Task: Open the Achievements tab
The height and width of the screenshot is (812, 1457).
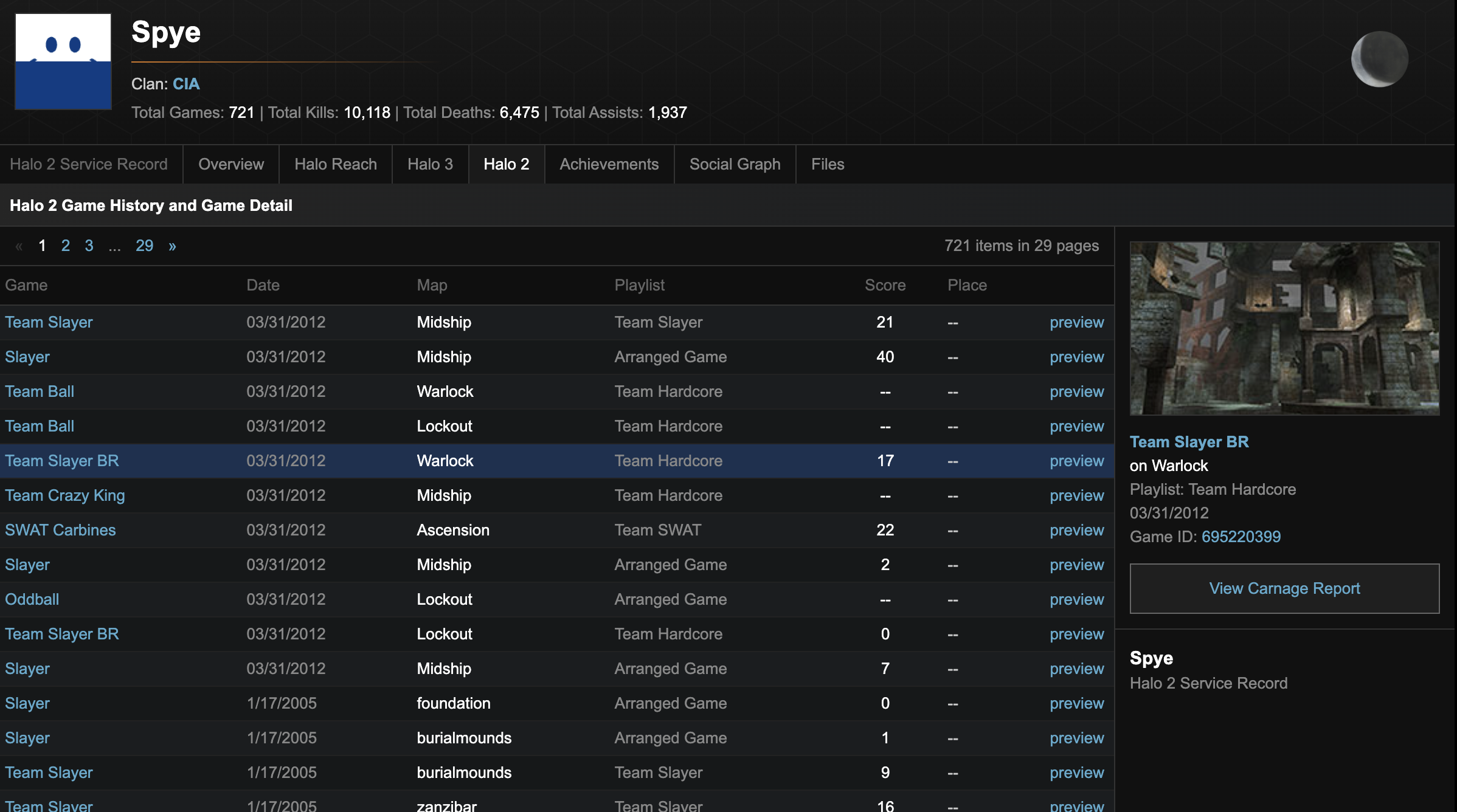Action: tap(609, 163)
